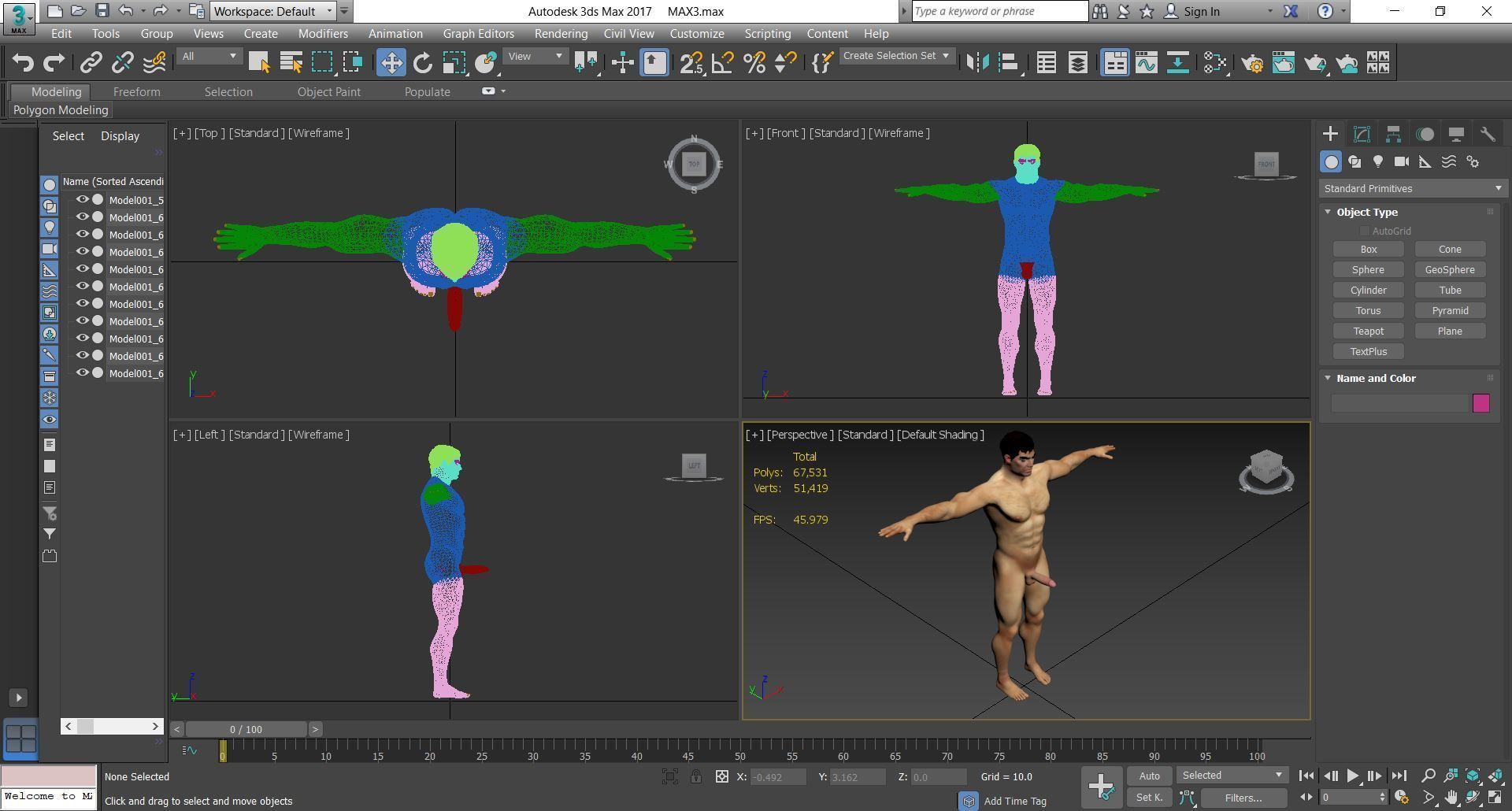Image resolution: width=1512 pixels, height=811 pixels.
Task: Click the Mirror tool icon
Action: click(977, 63)
